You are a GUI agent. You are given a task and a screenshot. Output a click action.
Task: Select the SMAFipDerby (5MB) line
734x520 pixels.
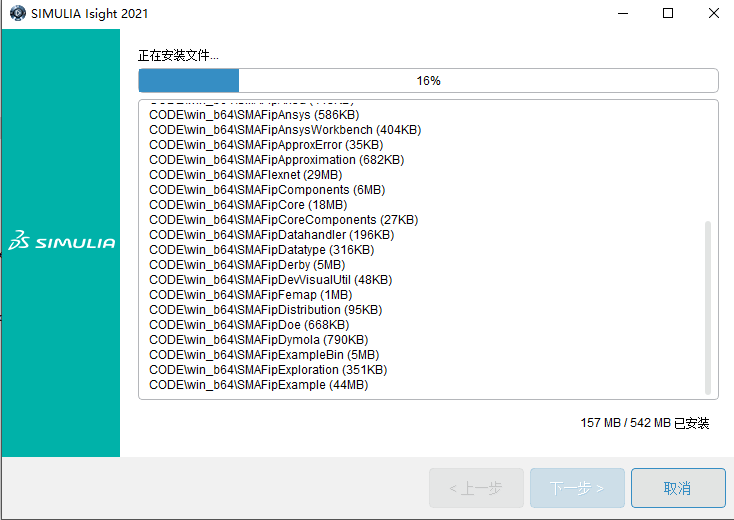(x=247, y=265)
